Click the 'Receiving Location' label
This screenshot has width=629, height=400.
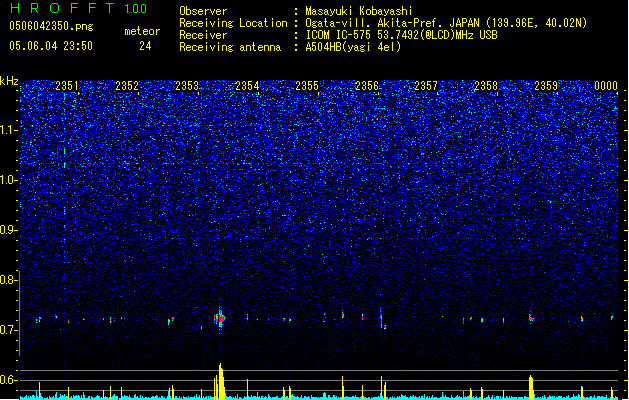tap(233, 23)
